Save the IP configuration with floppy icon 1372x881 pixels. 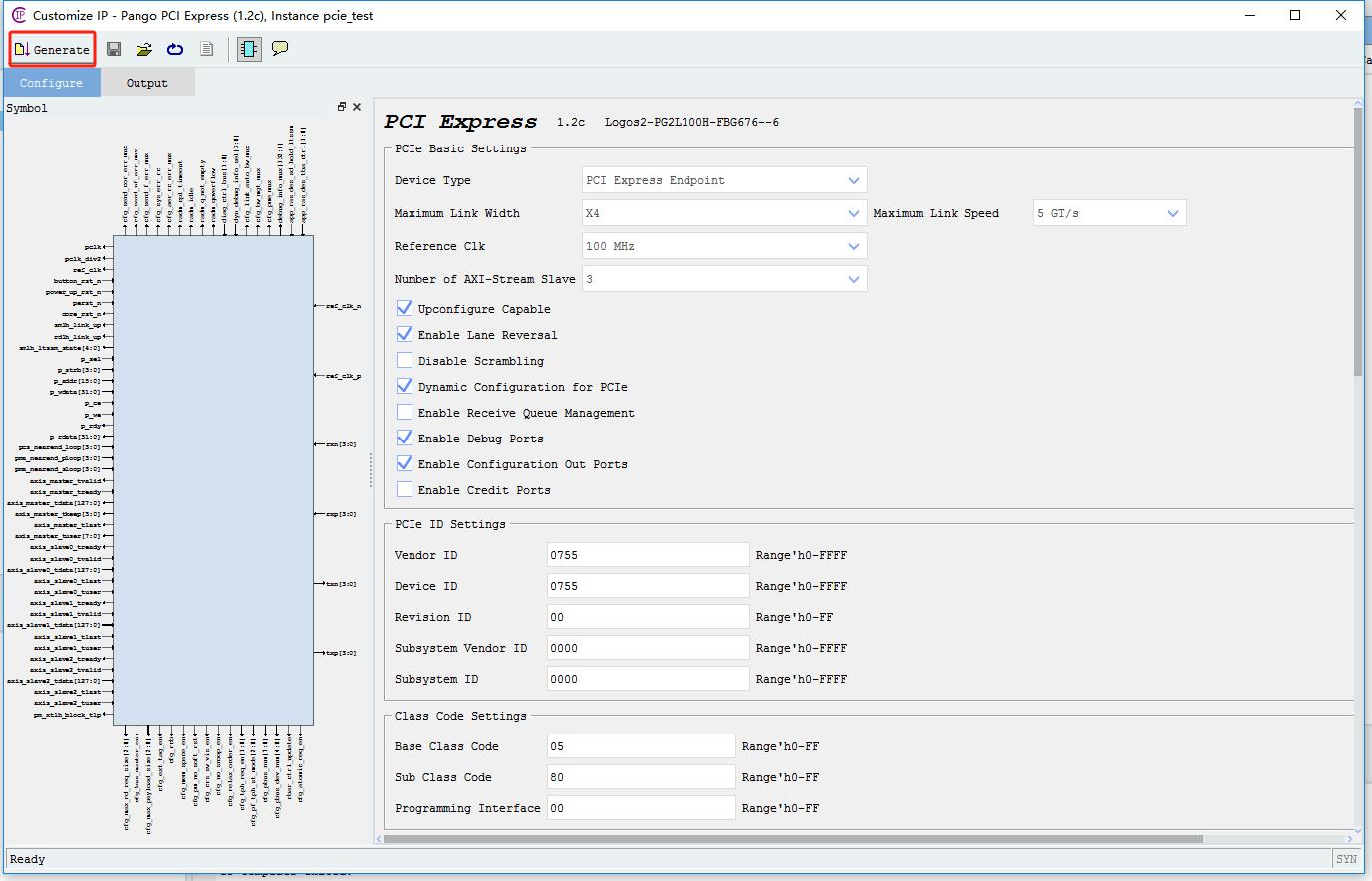[114, 49]
